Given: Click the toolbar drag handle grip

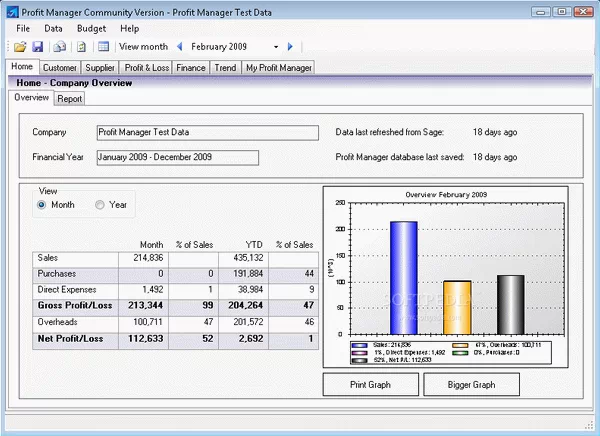Looking at the screenshot, I should (x=8, y=47).
